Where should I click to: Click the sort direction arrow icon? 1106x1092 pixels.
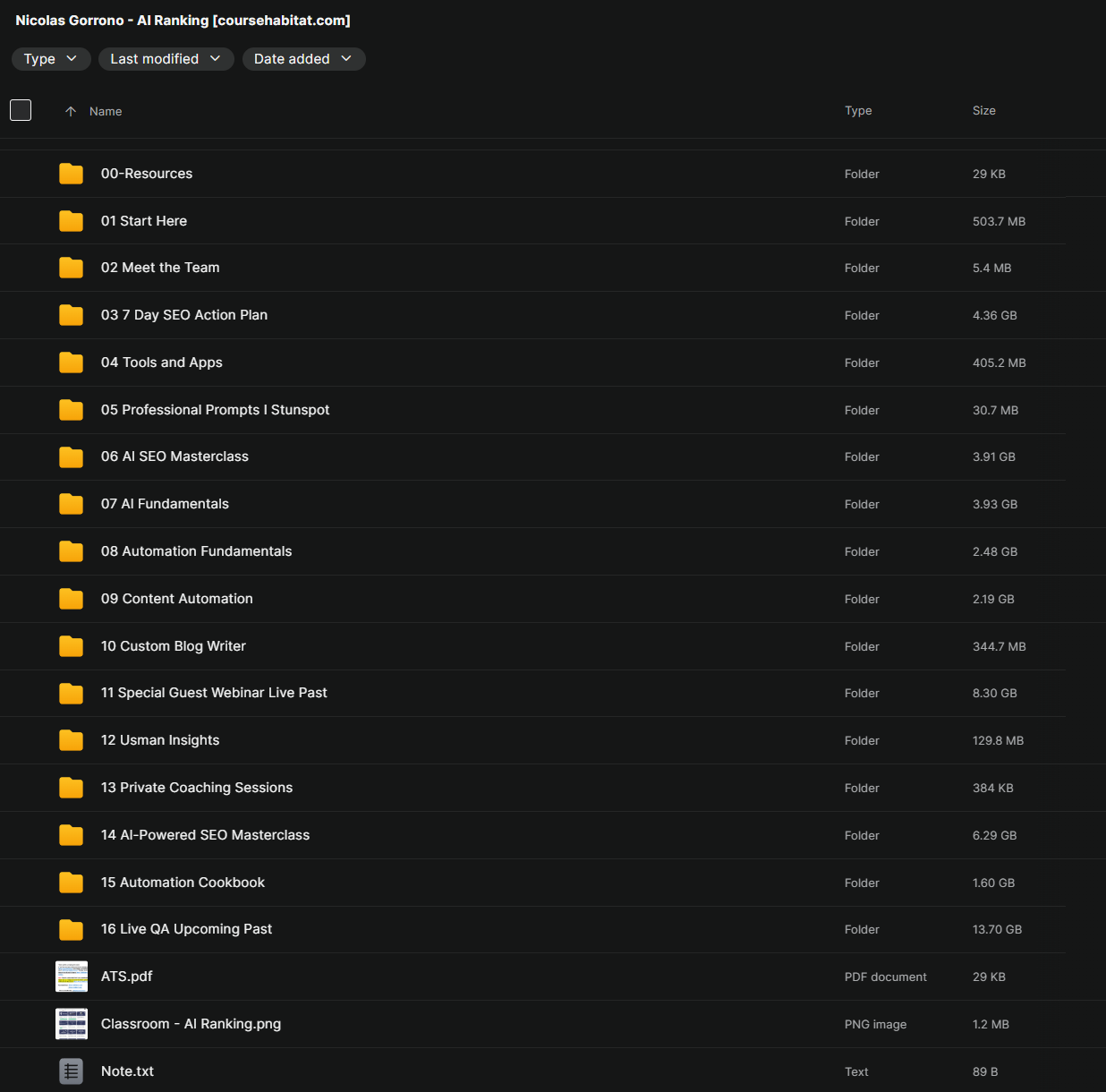[x=71, y=111]
